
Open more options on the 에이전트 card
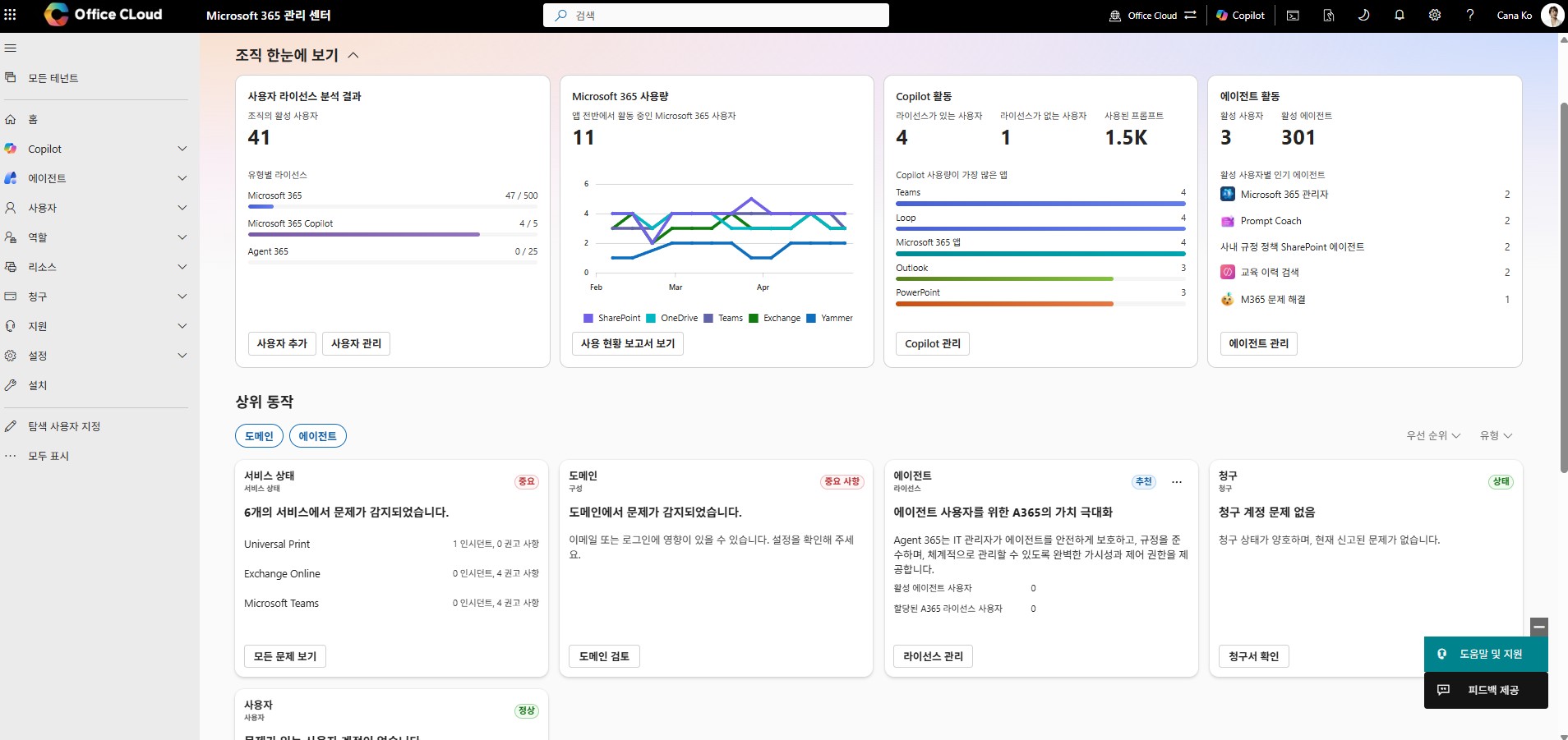(1177, 482)
